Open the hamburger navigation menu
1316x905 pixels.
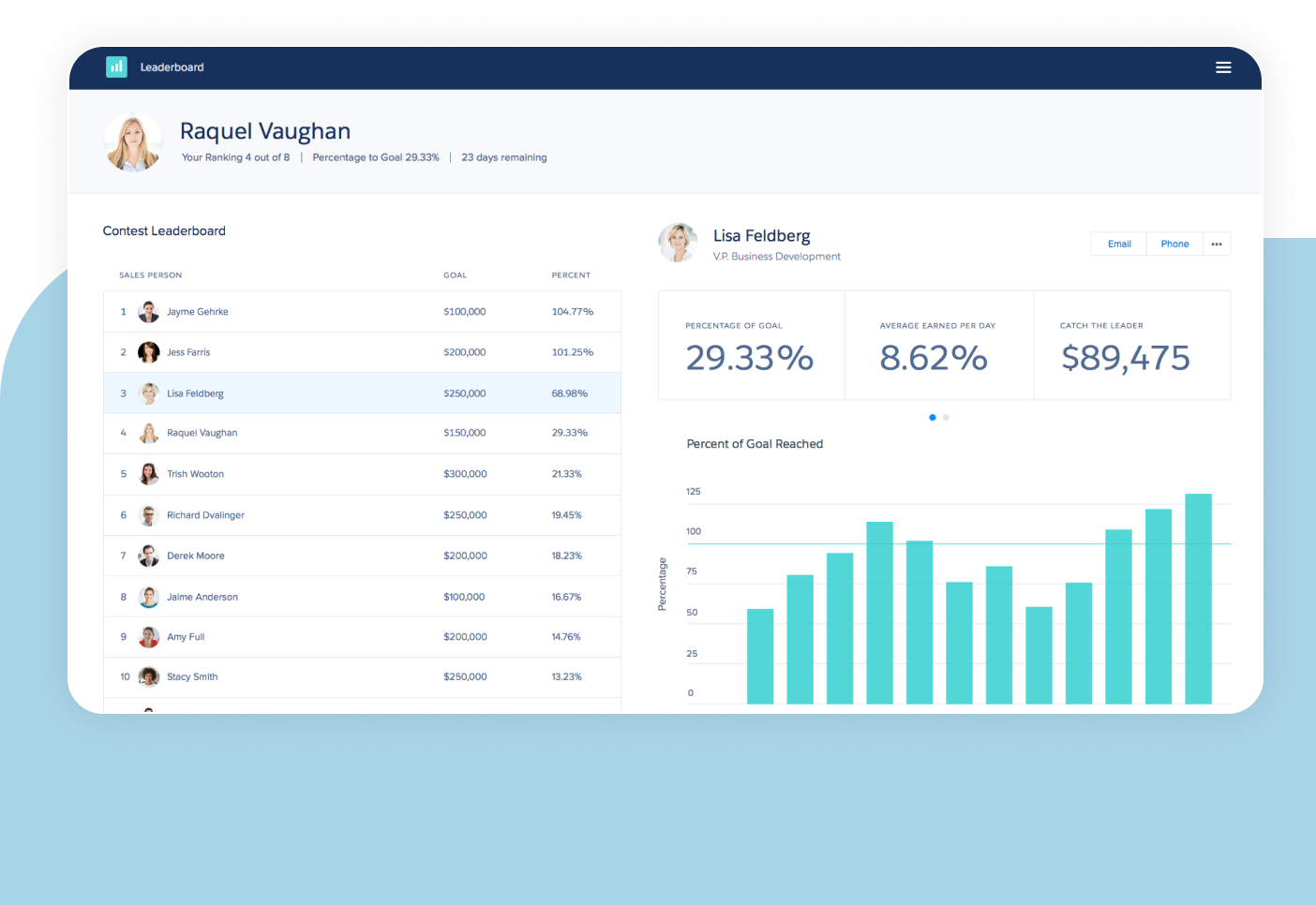[x=1223, y=67]
